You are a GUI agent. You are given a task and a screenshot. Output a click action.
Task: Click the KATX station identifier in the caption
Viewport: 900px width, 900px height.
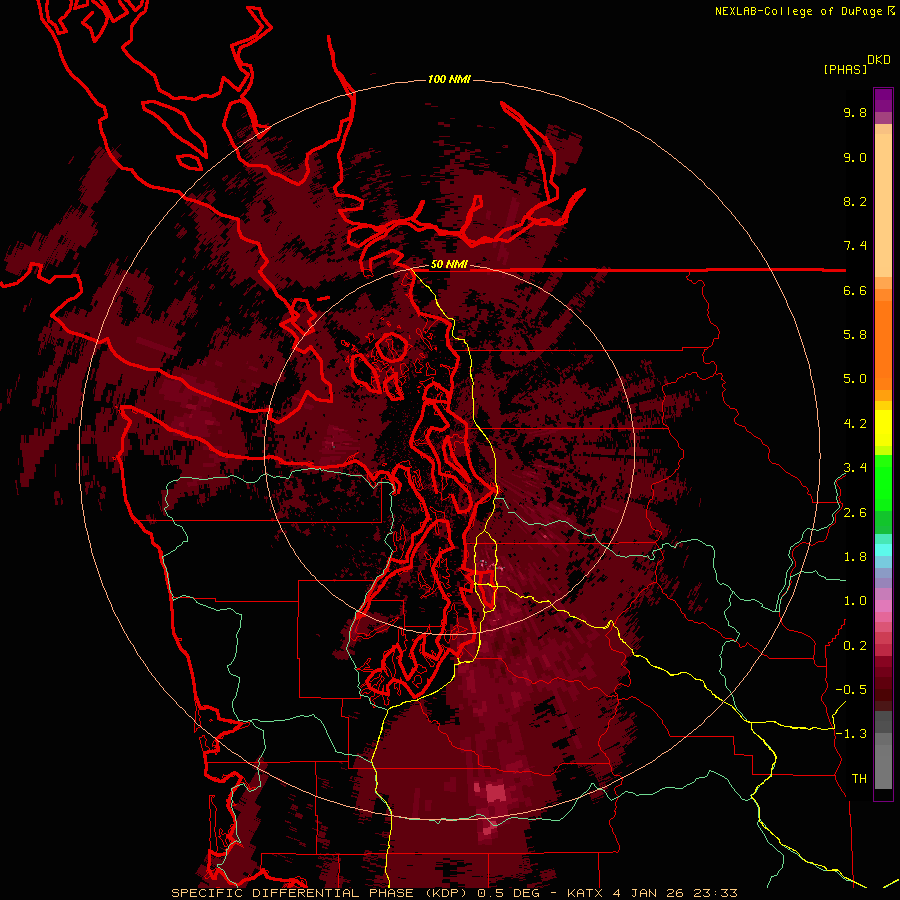(585, 893)
